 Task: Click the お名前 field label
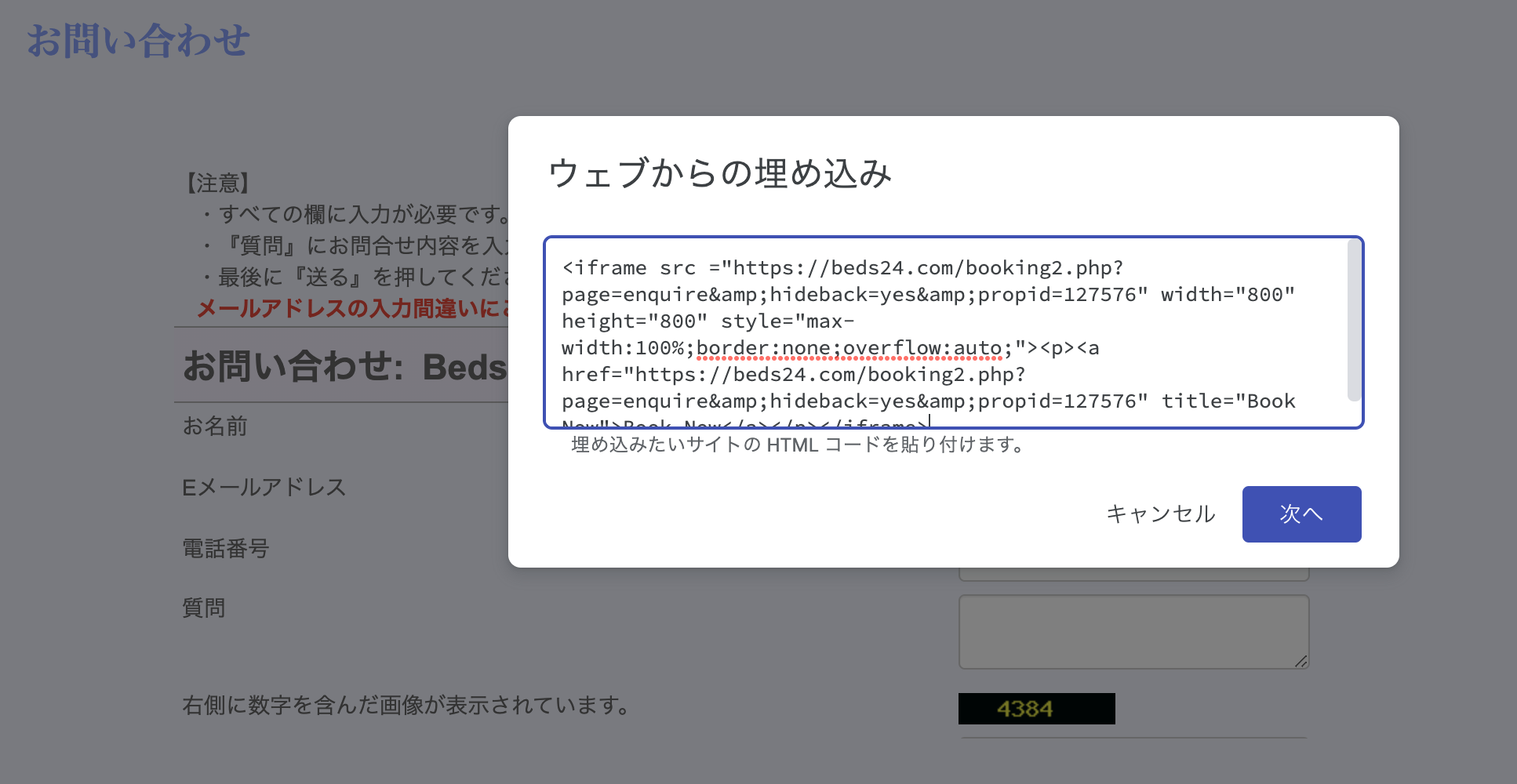tap(215, 426)
